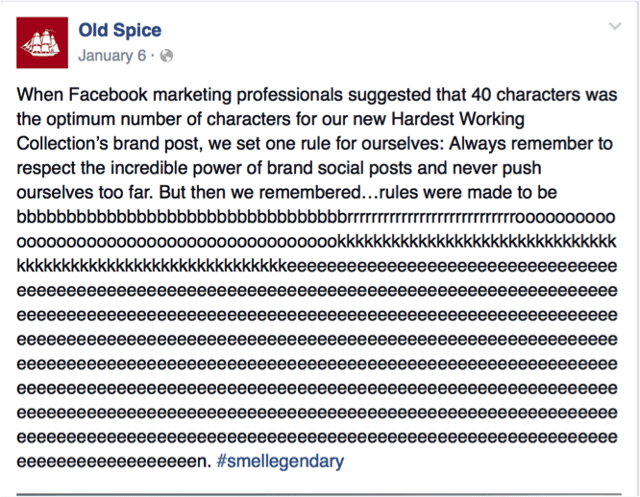Viewport: 640px width, 497px height.
Task: Open the January 6 timestamp link
Action: point(112,55)
